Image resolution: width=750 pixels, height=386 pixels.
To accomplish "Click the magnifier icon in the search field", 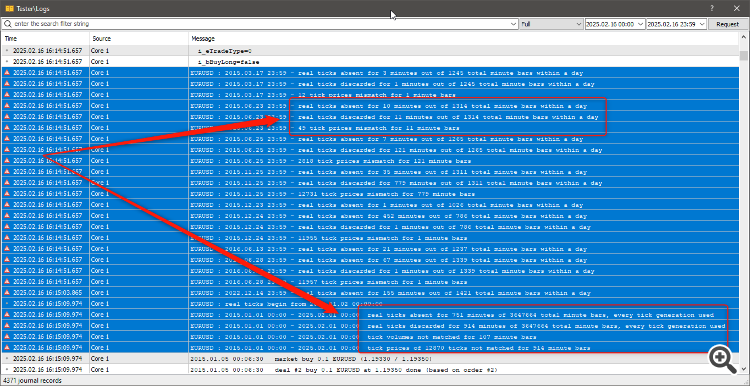I will click(8, 23).
